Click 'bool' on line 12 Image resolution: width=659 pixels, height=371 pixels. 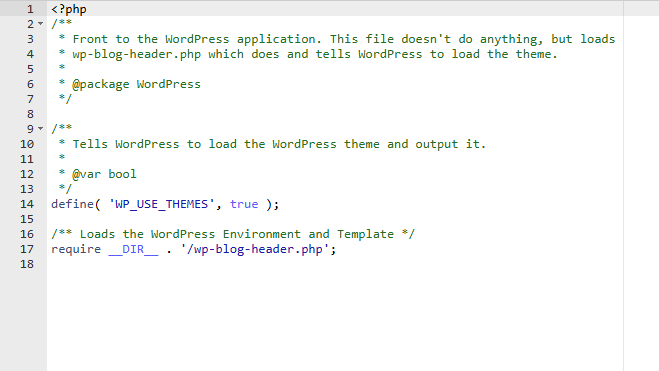[x=122, y=174]
